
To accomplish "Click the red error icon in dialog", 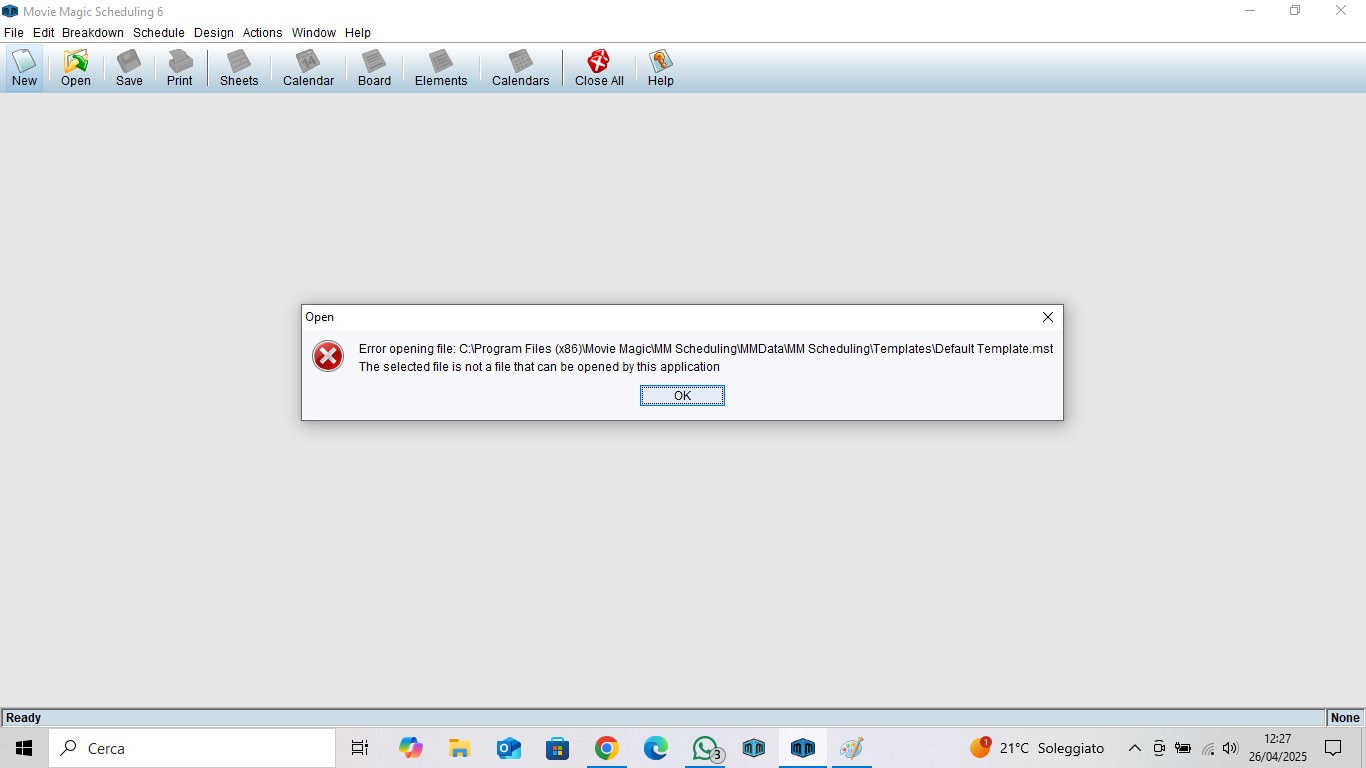I will point(328,356).
